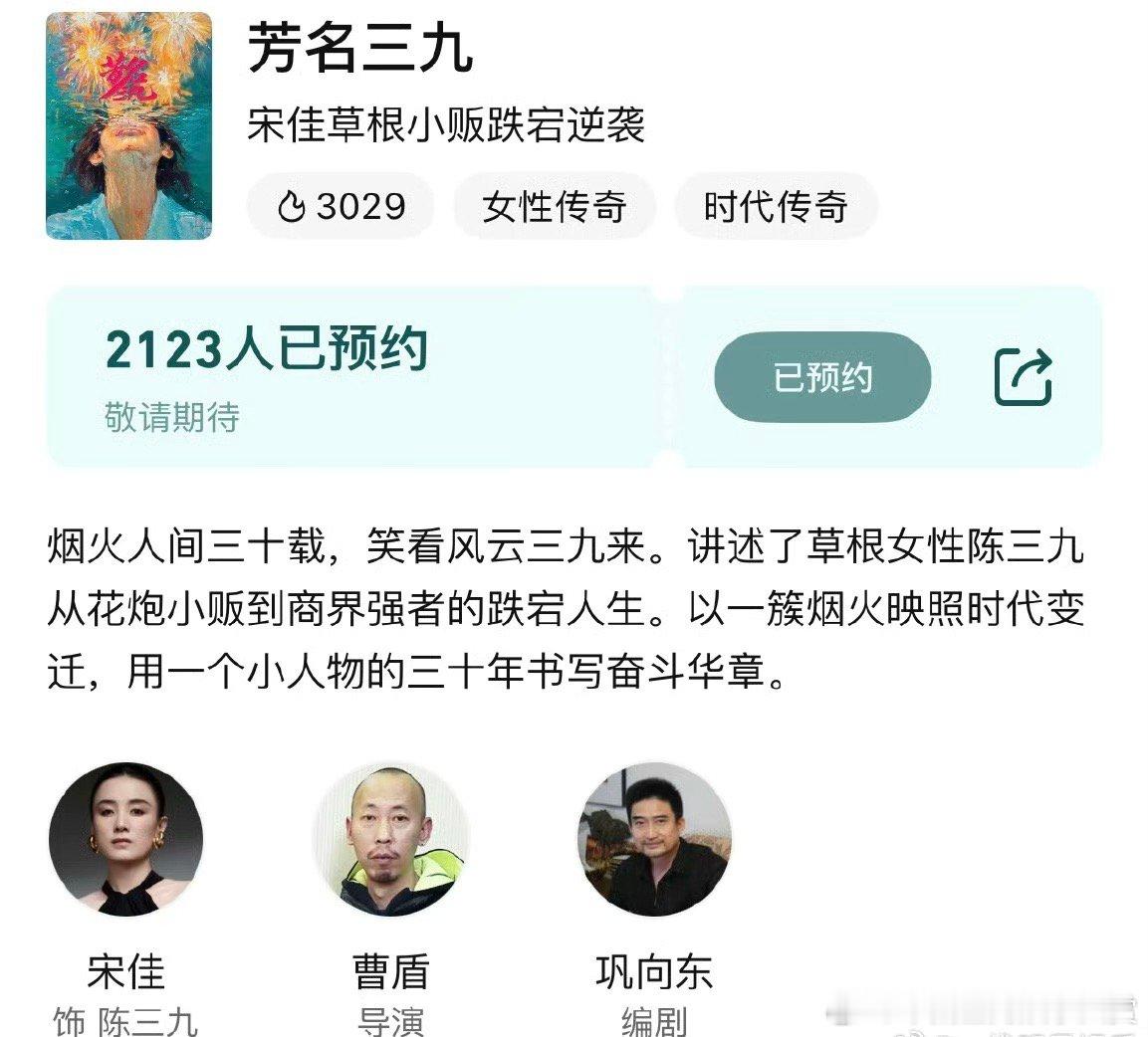Image resolution: width=1148 pixels, height=1037 pixels.
Task: Tap the title 芳名三九
Action: coord(360,49)
